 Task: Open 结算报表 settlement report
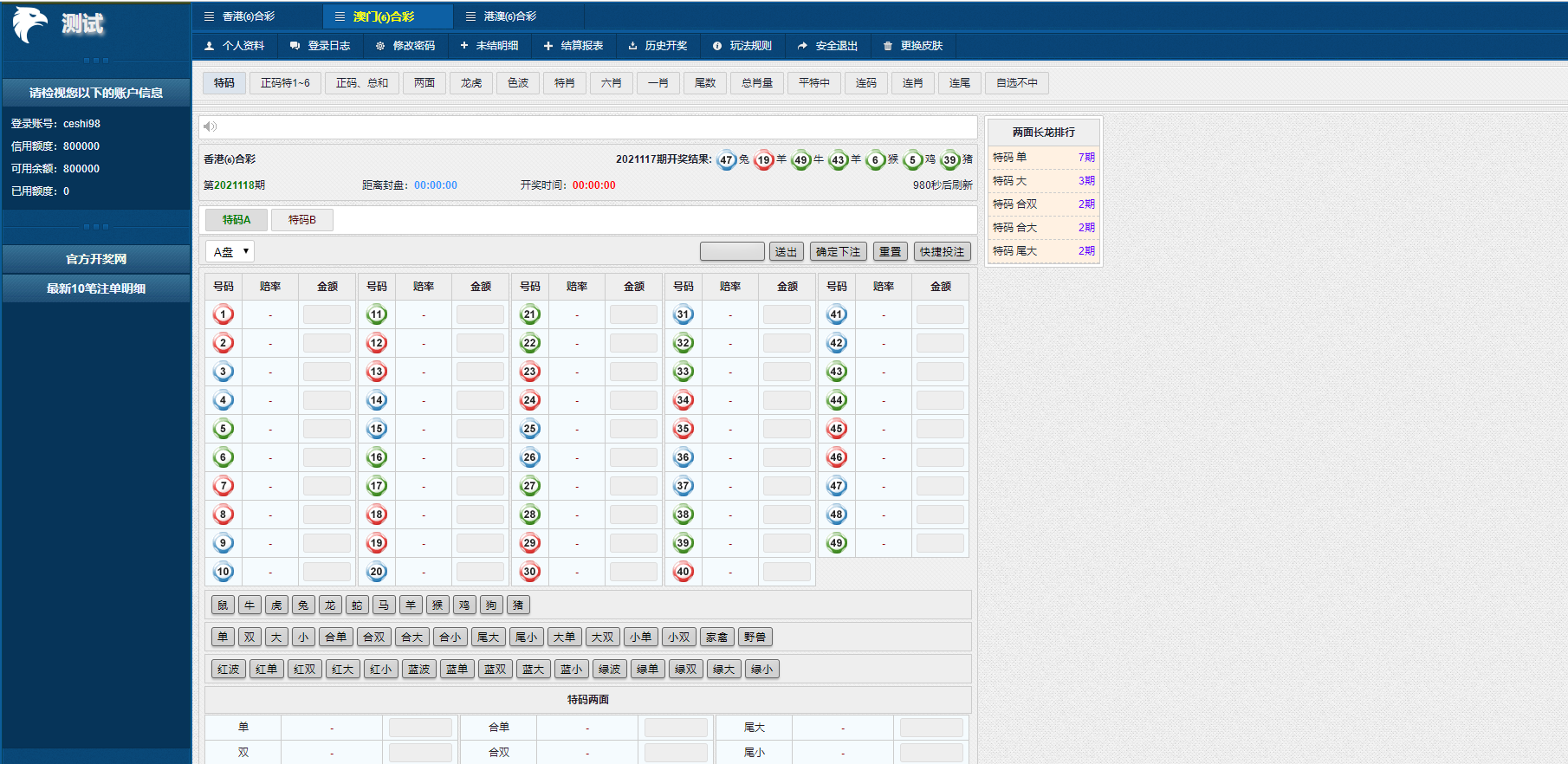tap(573, 46)
